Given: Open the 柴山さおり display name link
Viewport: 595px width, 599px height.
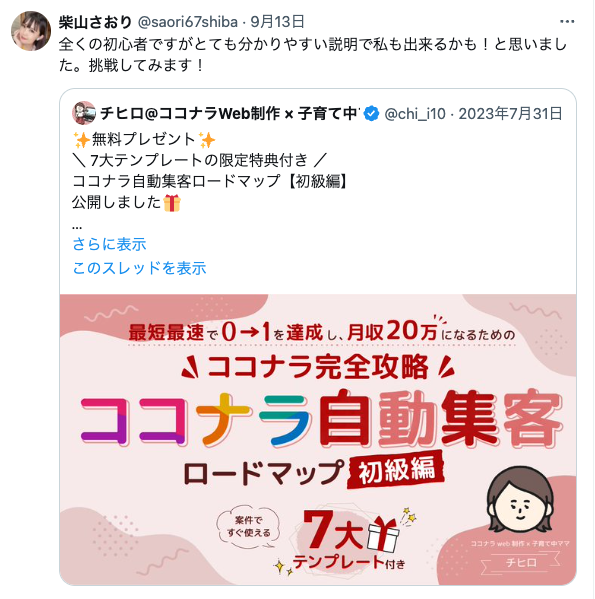Looking at the screenshot, I should click(95, 22).
